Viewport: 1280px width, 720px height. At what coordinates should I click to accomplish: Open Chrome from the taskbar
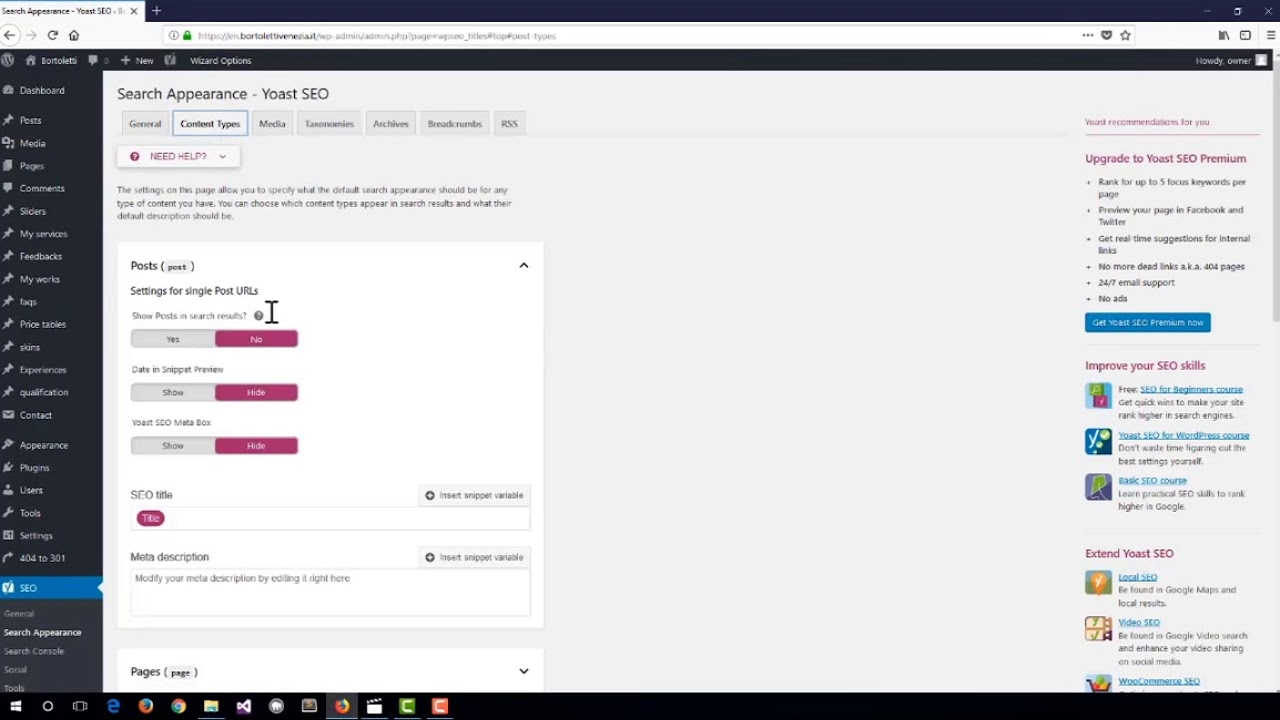[178, 706]
